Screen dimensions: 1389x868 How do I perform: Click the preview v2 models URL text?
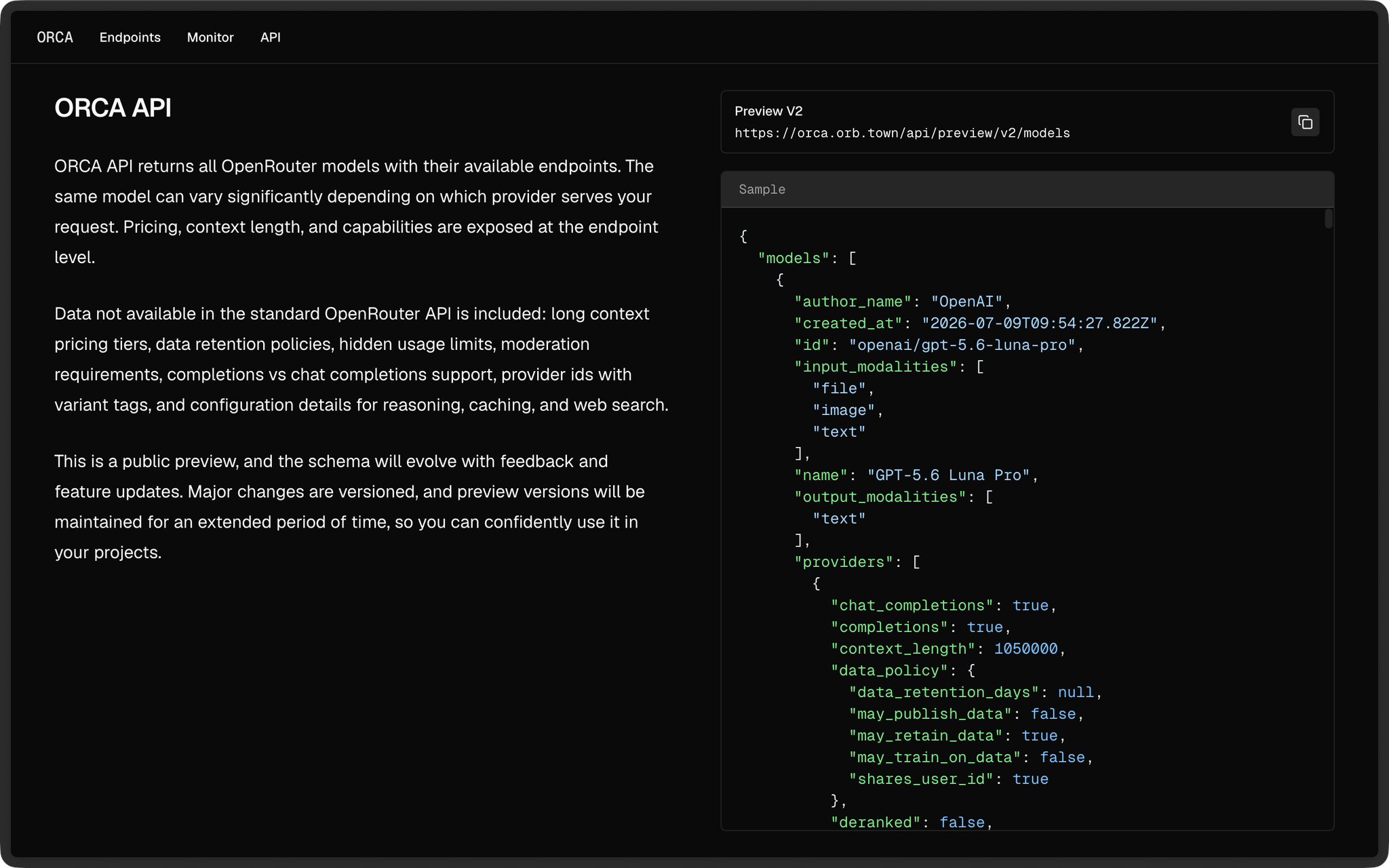902,133
